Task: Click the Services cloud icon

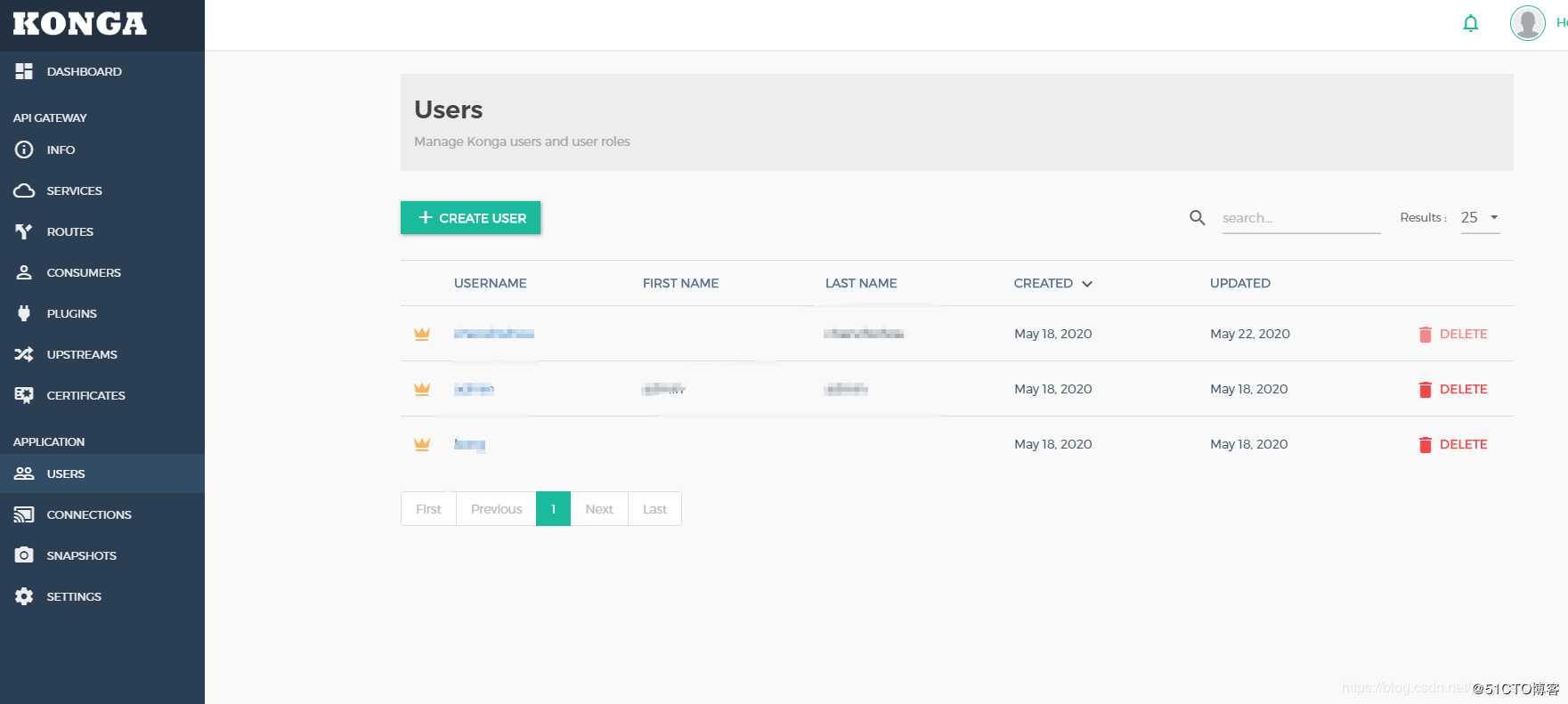Action: [24, 190]
